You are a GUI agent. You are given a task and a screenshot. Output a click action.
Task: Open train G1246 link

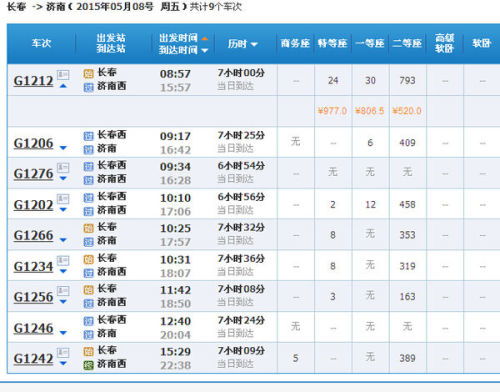point(33,328)
